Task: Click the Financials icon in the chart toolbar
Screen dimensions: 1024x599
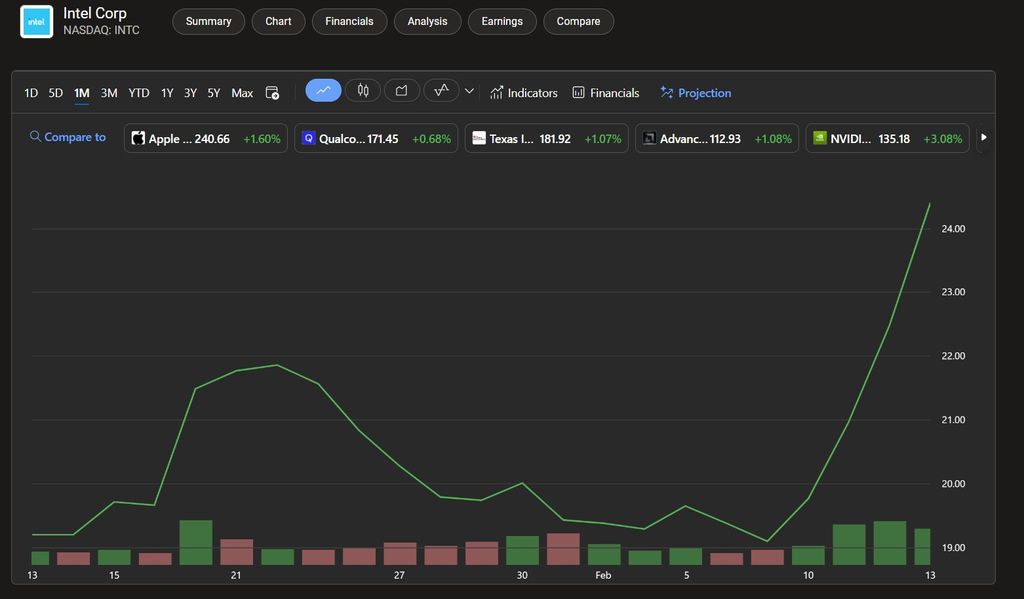Action: [x=605, y=92]
